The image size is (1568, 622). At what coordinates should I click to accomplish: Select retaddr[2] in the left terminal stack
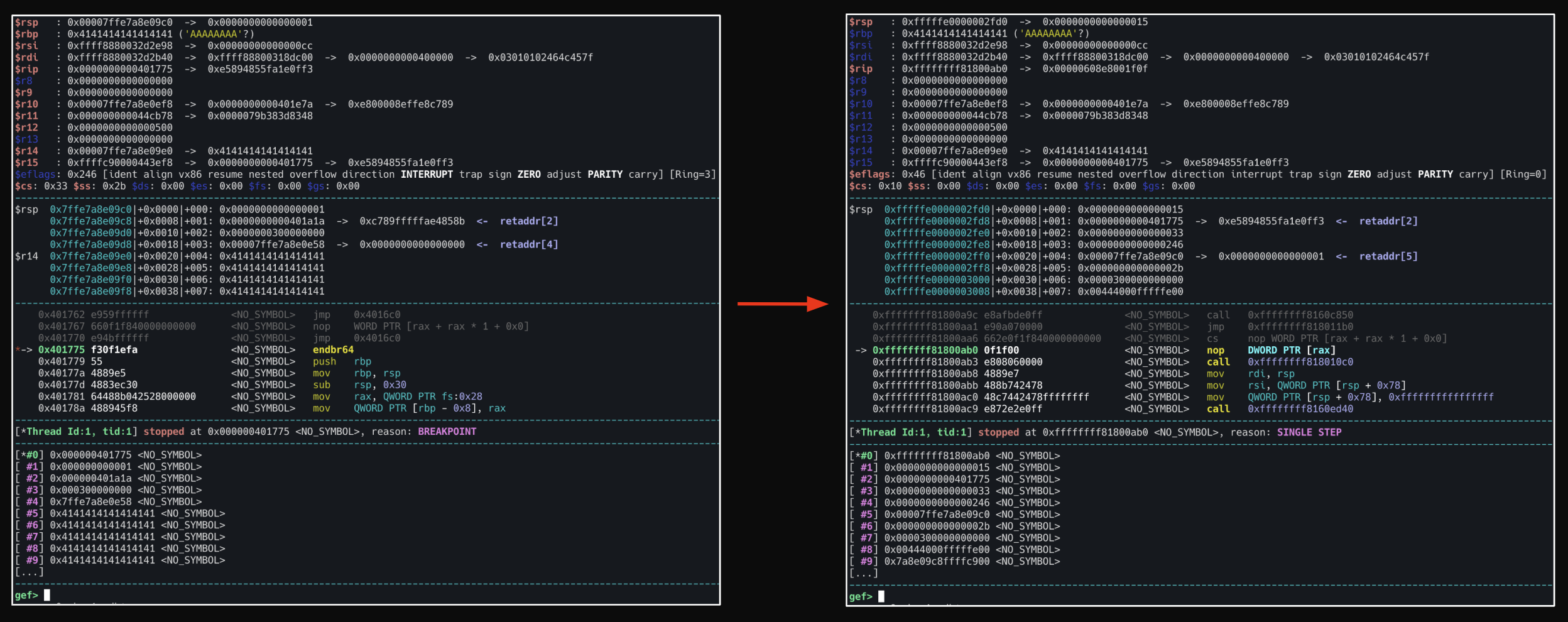point(529,221)
